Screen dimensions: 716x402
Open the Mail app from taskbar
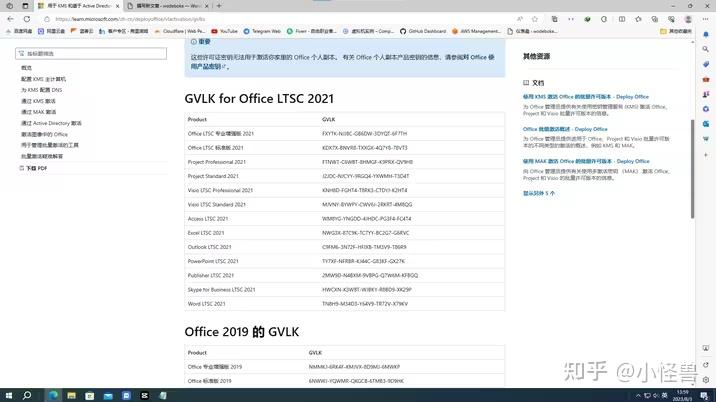click(x=108, y=396)
